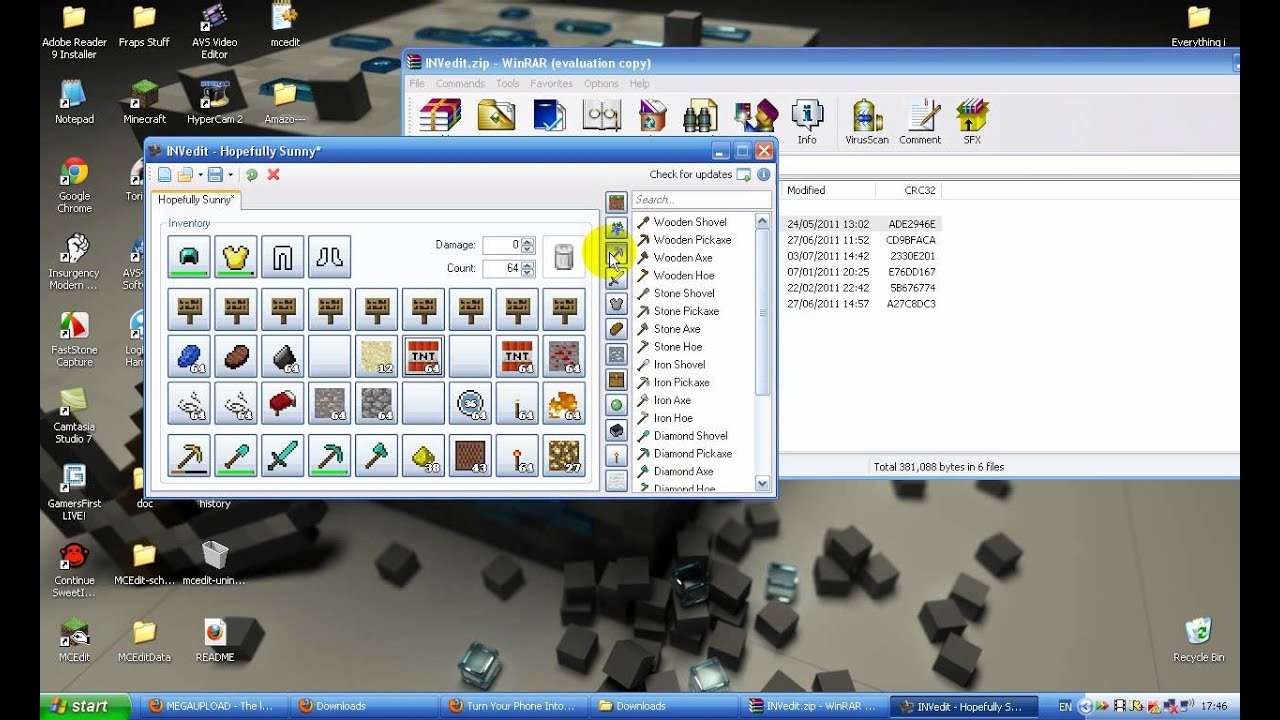Image resolution: width=1280 pixels, height=720 pixels.
Task: Decrease Count with the down stepper arrow
Action: point(528,273)
